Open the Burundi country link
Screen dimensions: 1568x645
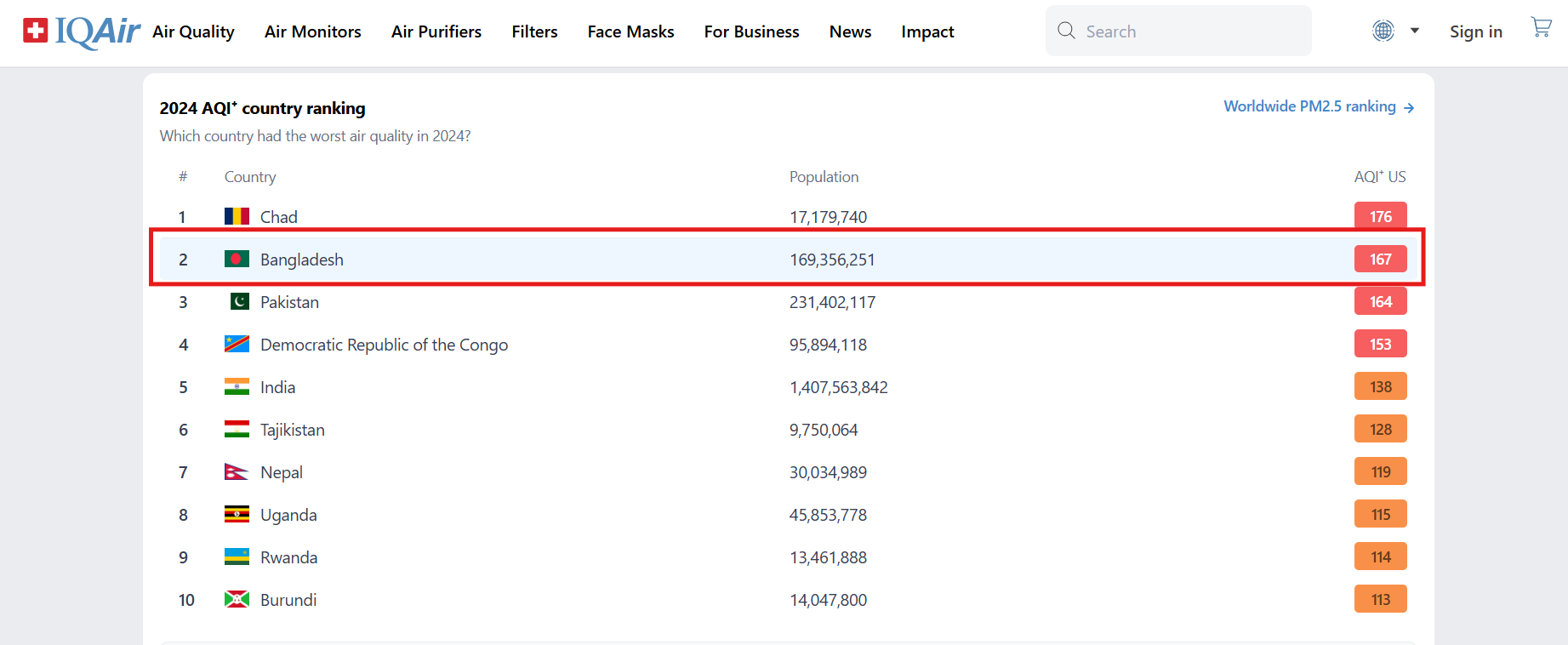point(288,600)
